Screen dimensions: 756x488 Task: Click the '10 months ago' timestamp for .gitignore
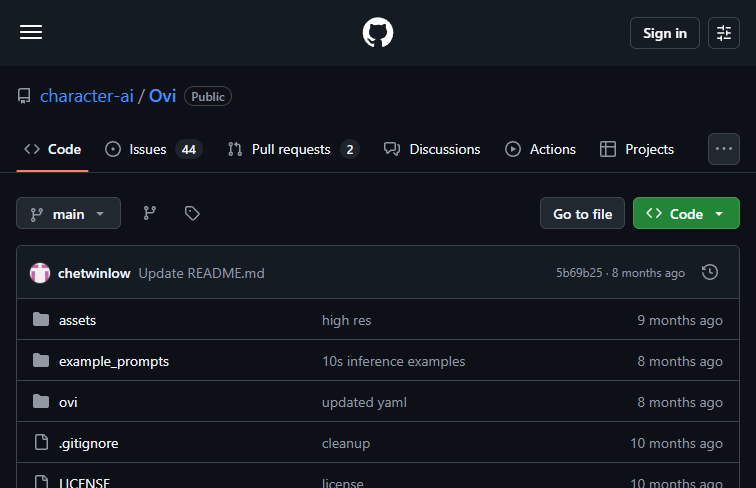(x=676, y=443)
